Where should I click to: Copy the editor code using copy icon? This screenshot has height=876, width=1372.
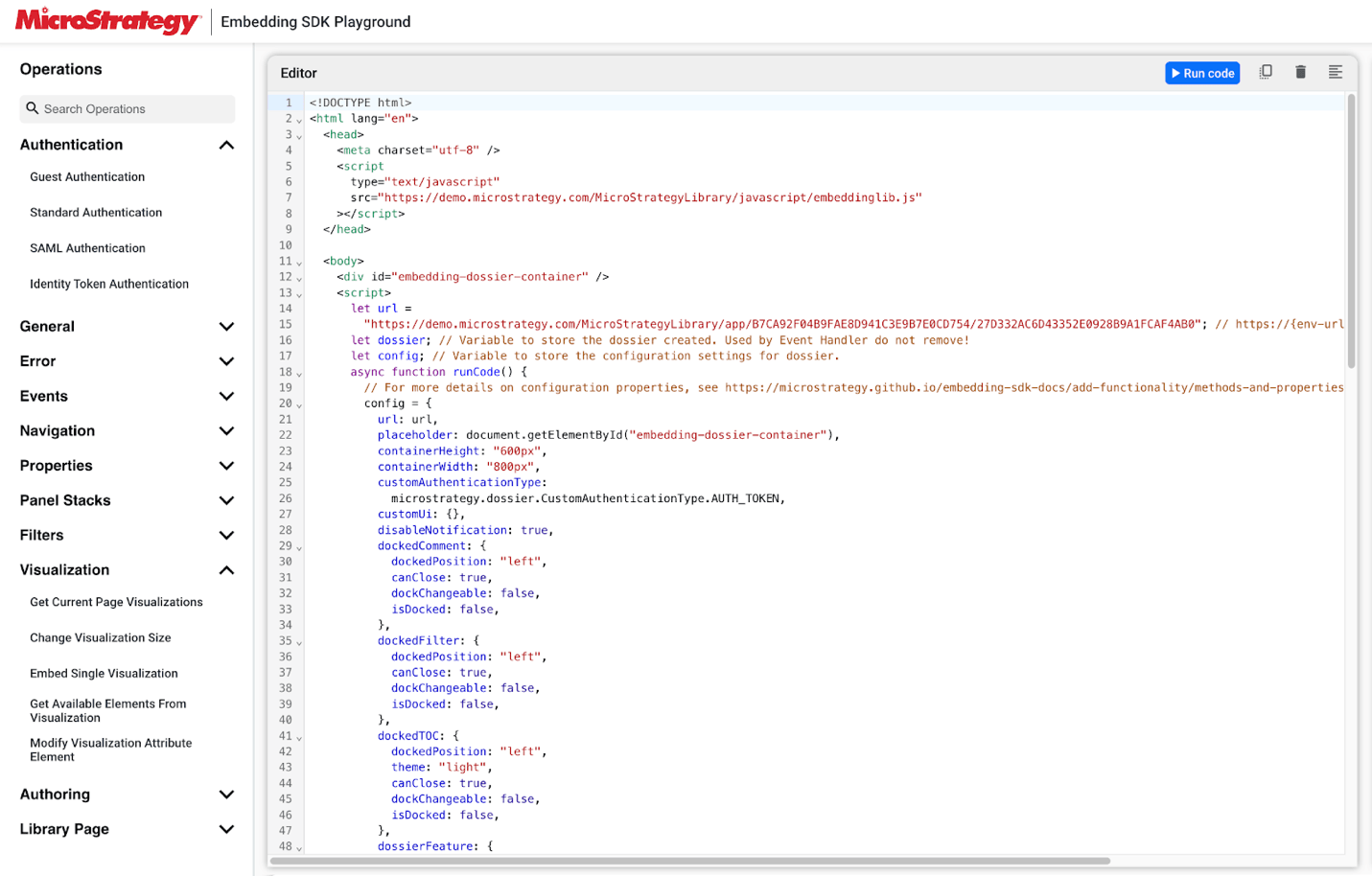point(1267,71)
